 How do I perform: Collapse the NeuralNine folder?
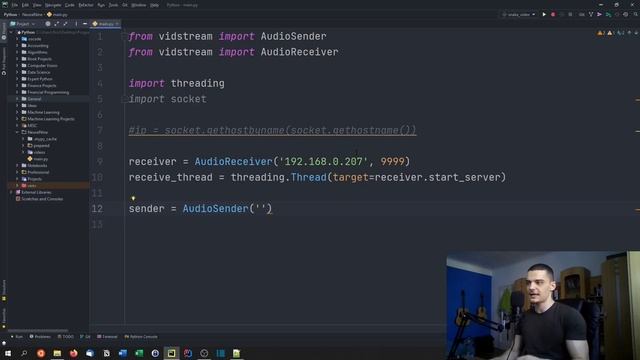(17, 132)
